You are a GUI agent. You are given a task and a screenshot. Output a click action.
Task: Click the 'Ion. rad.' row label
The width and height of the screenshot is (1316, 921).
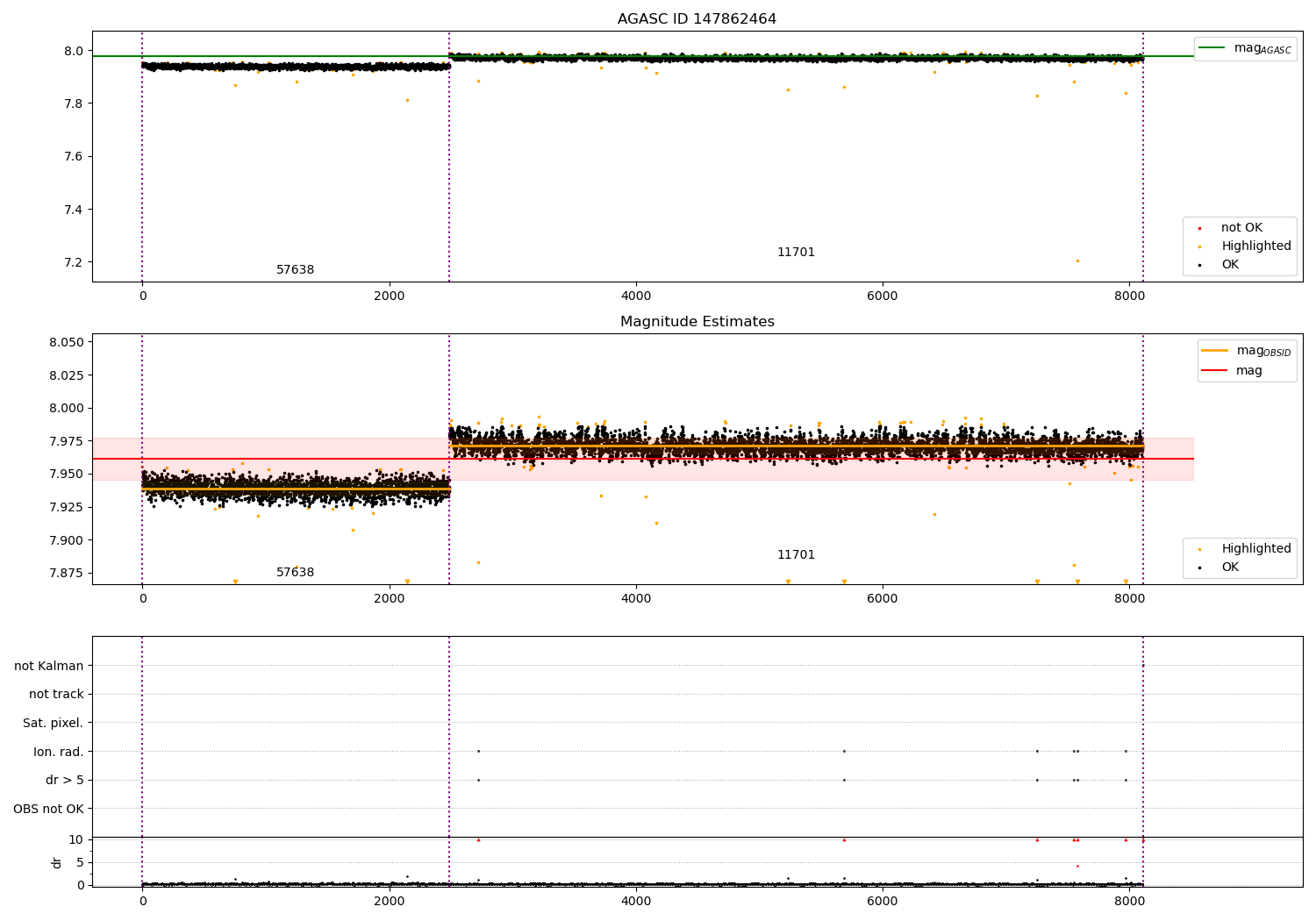pyautogui.click(x=59, y=753)
